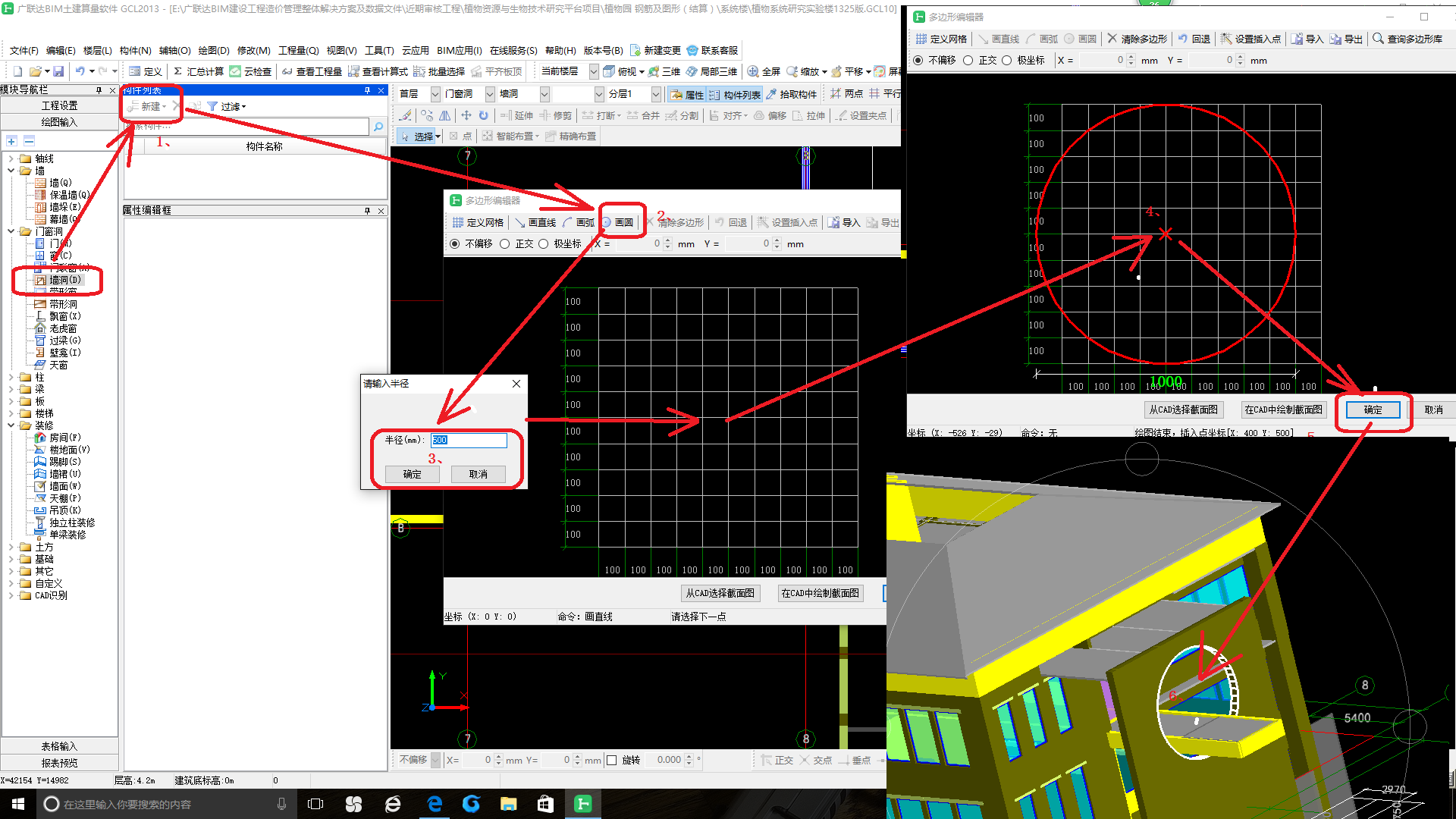Viewport: 1456px width, 819px height.
Task: Click the 新建 button in 构件列表
Action: pos(147,107)
